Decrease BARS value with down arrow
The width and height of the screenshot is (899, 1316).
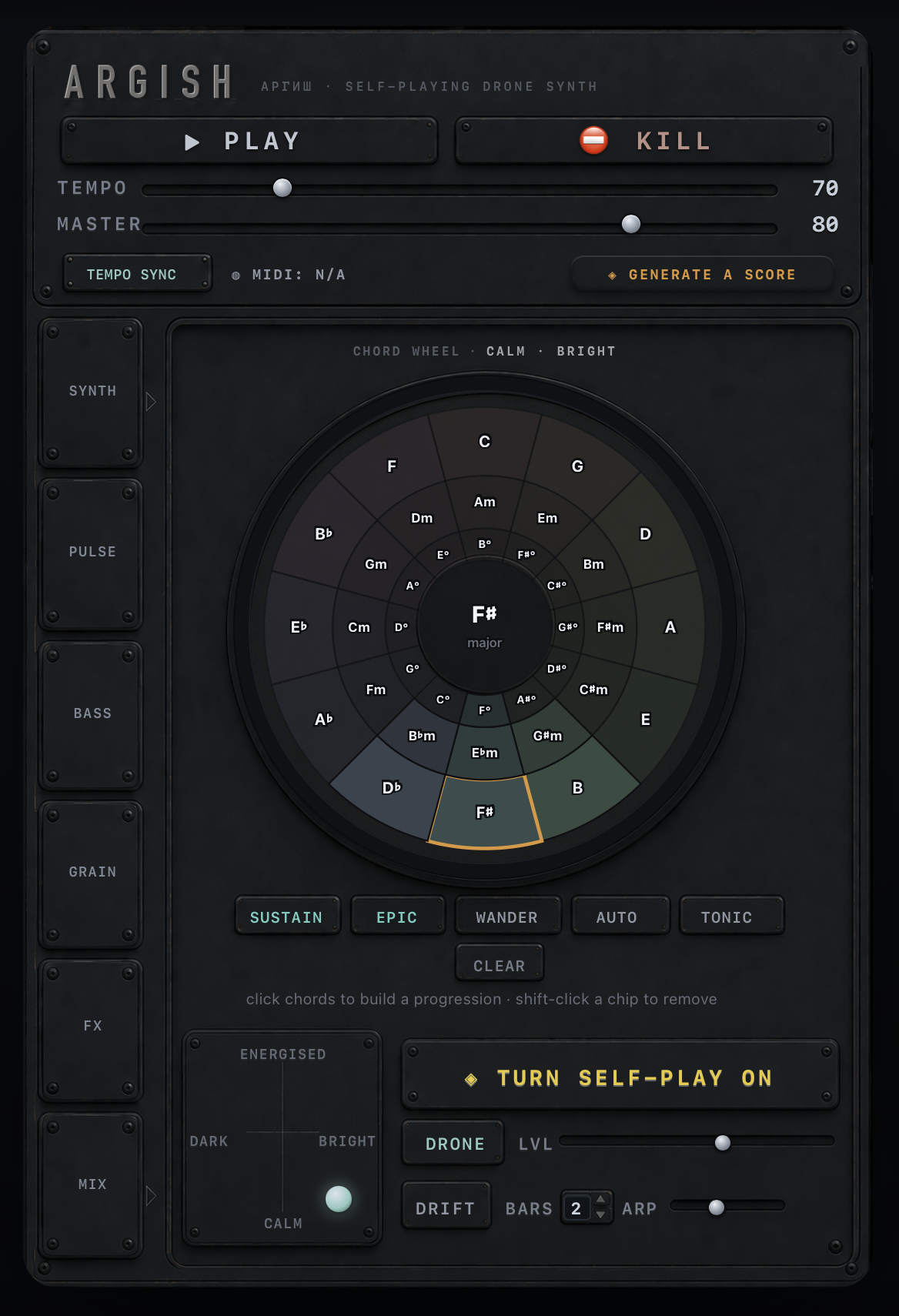(x=601, y=1215)
